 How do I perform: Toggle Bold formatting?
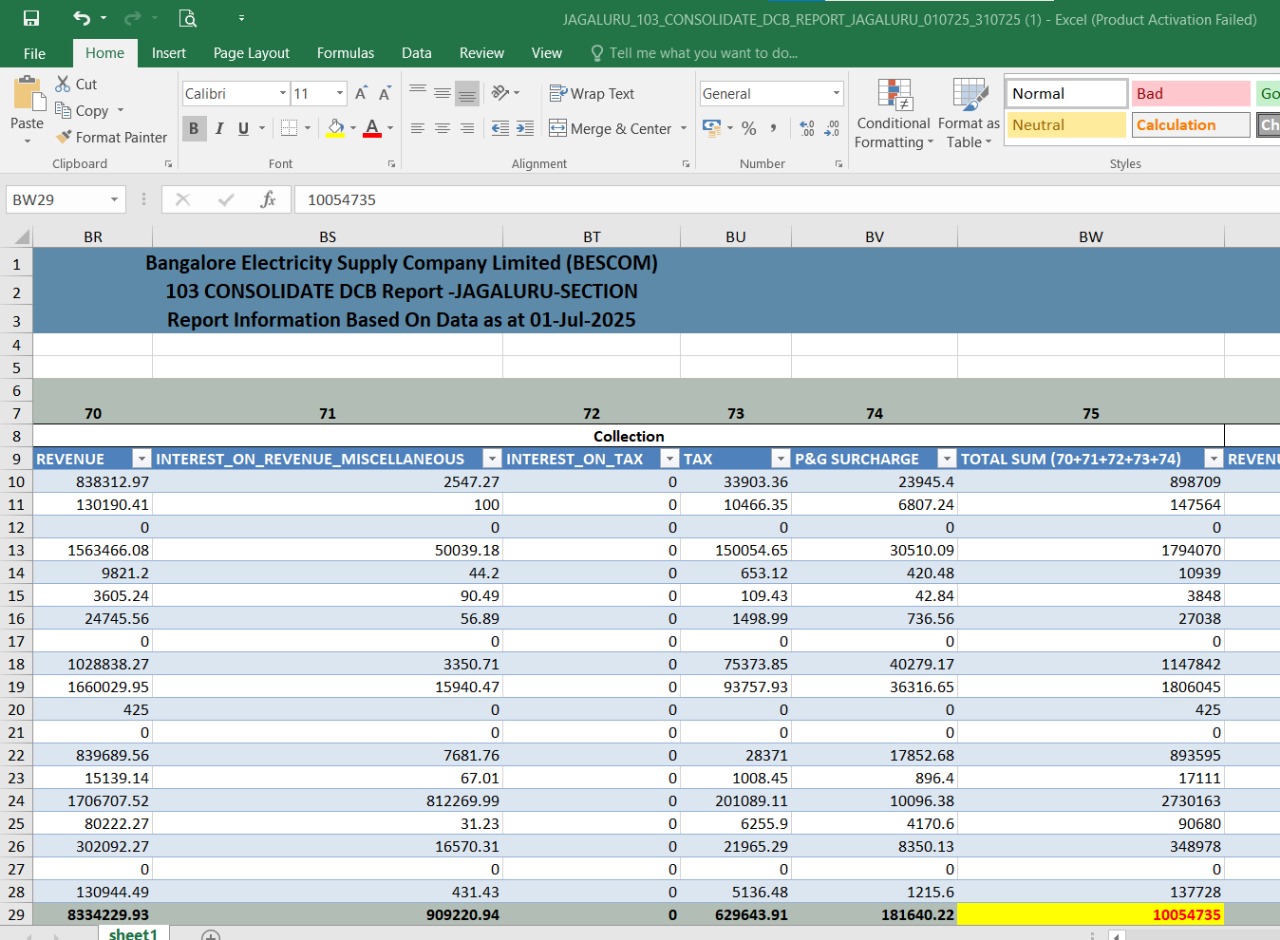coord(194,128)
